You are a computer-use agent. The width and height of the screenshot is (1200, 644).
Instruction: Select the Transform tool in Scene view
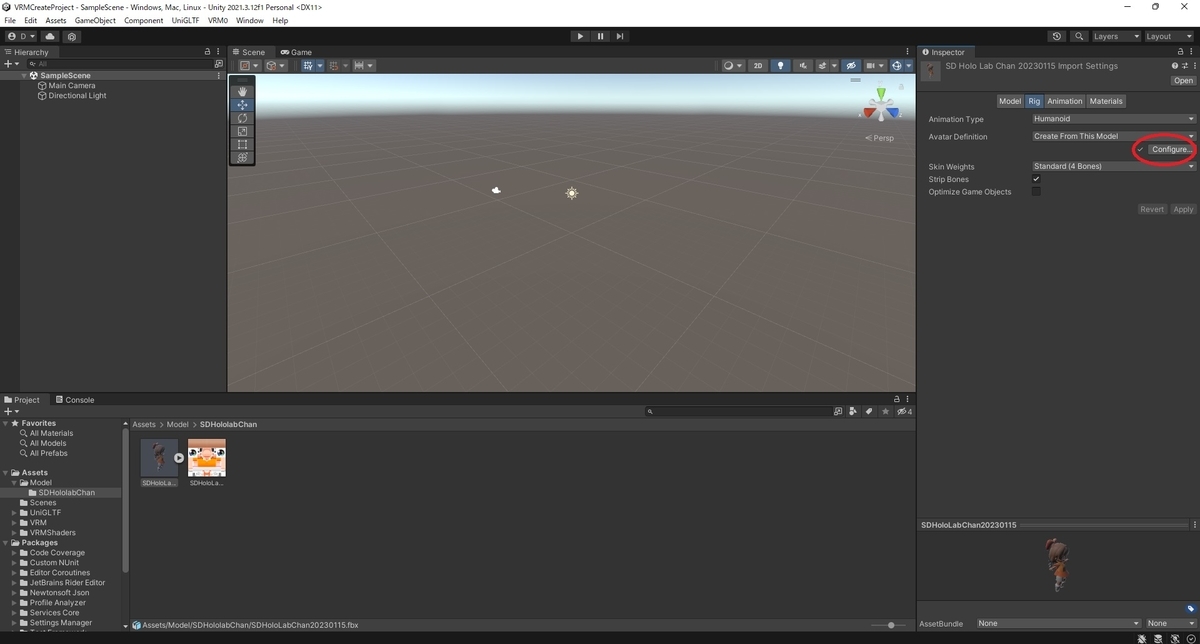(x=242, y=157)
